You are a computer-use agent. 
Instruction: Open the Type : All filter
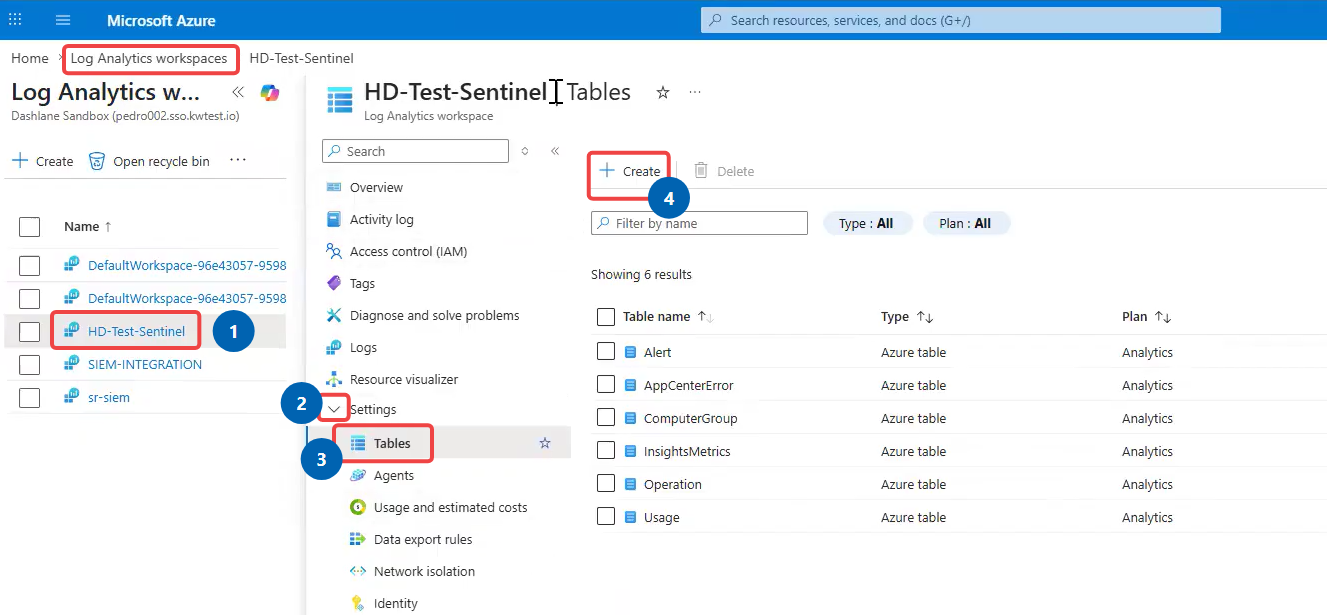point(867,223)
